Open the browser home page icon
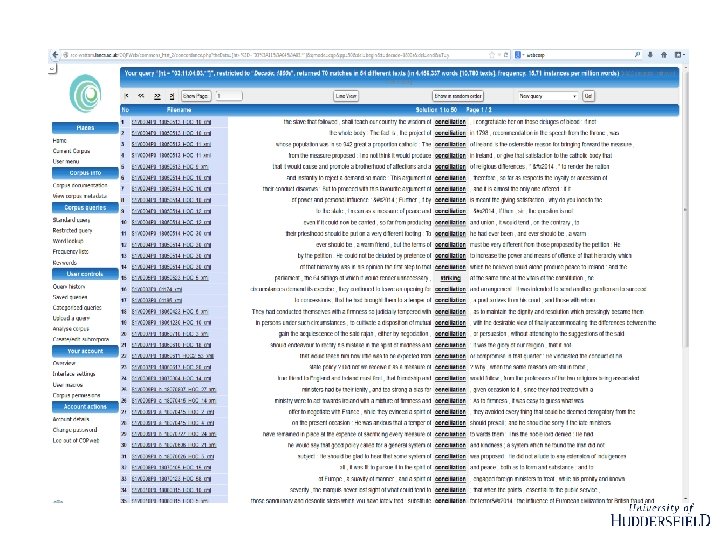 click(x=664, y=55)
